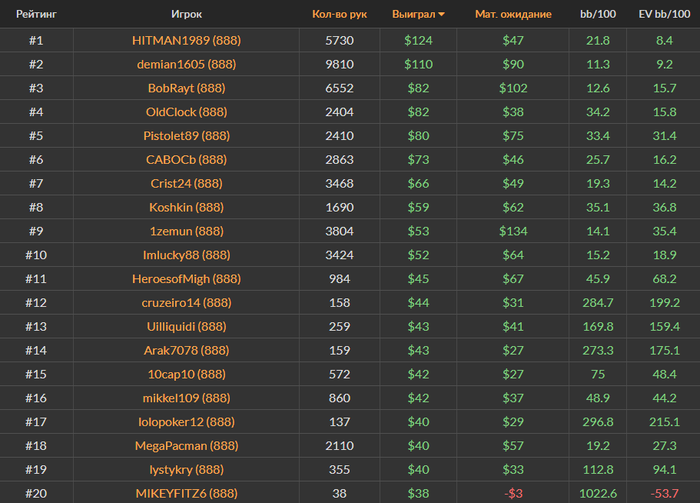The height and width of the screenshot is (503, 700).
Task: Open MIKEYFITZ6 (888) player link
Action: (186, 493)
